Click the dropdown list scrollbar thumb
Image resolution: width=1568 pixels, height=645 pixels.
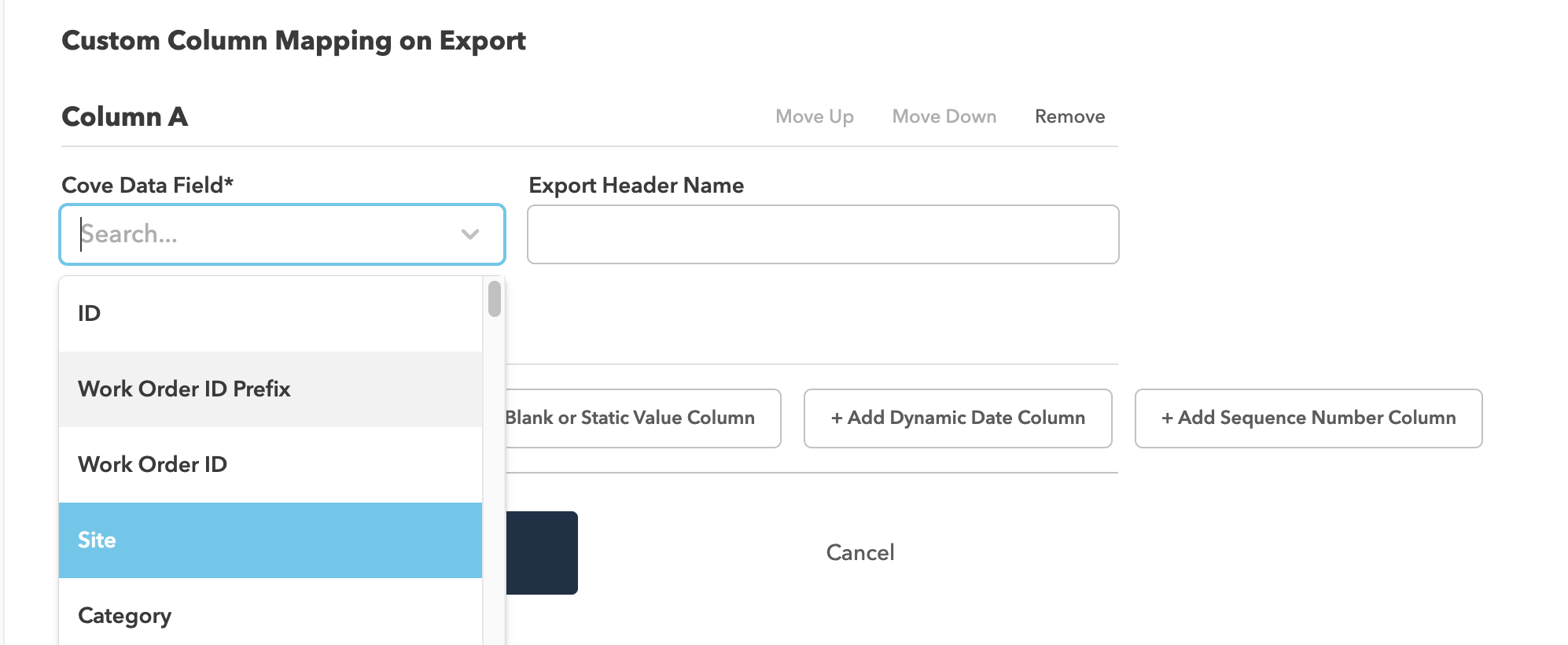[x=495, y=299]
